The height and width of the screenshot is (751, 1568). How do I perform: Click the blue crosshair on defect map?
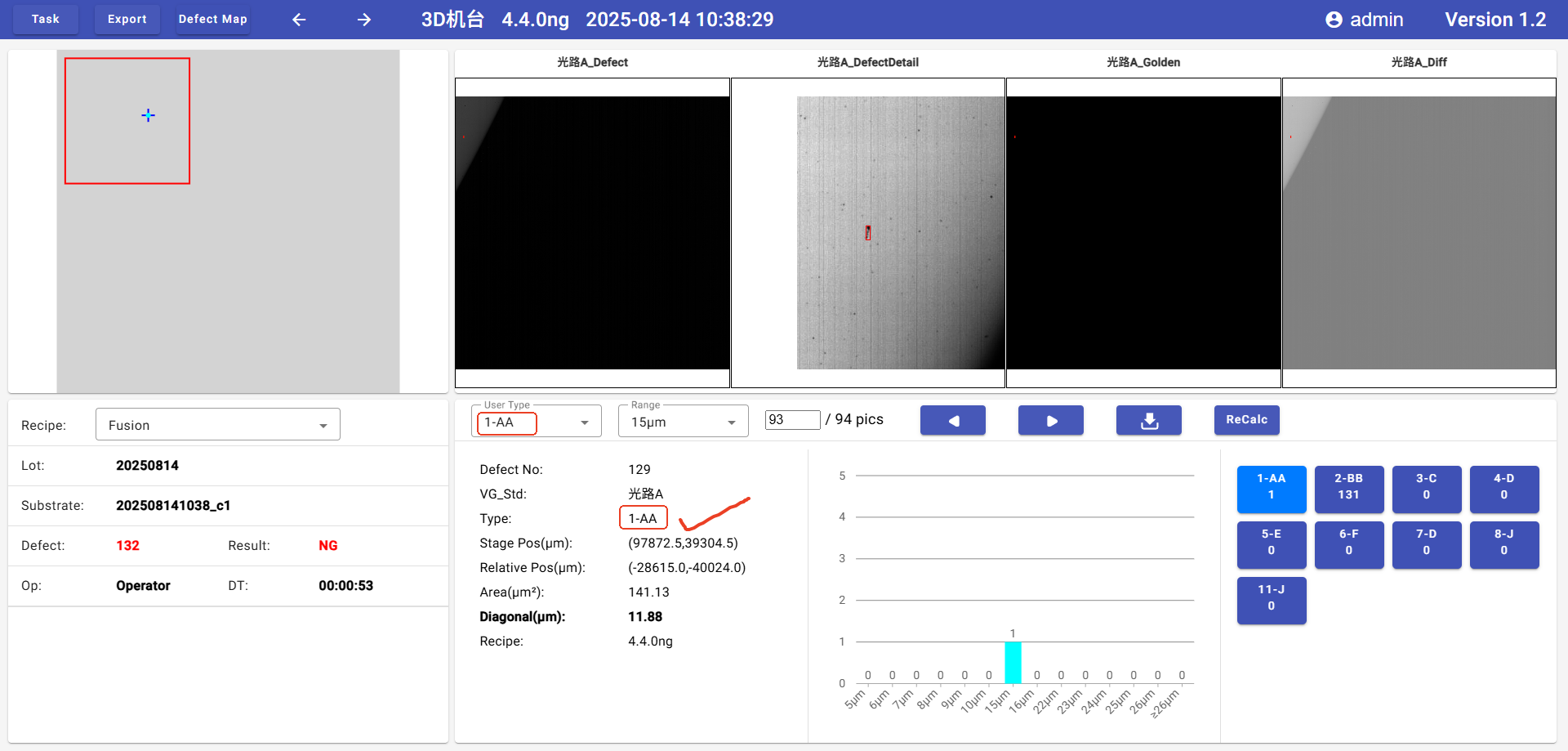coord(148,115)
